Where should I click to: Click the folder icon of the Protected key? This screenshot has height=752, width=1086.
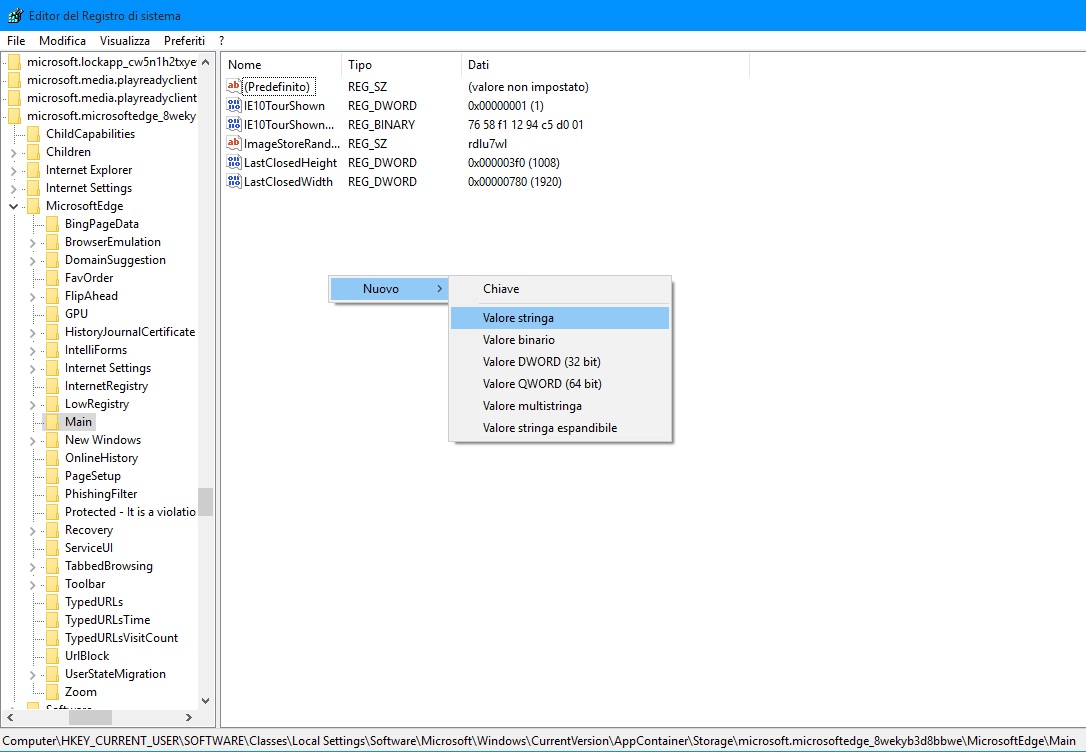point(52,512)
